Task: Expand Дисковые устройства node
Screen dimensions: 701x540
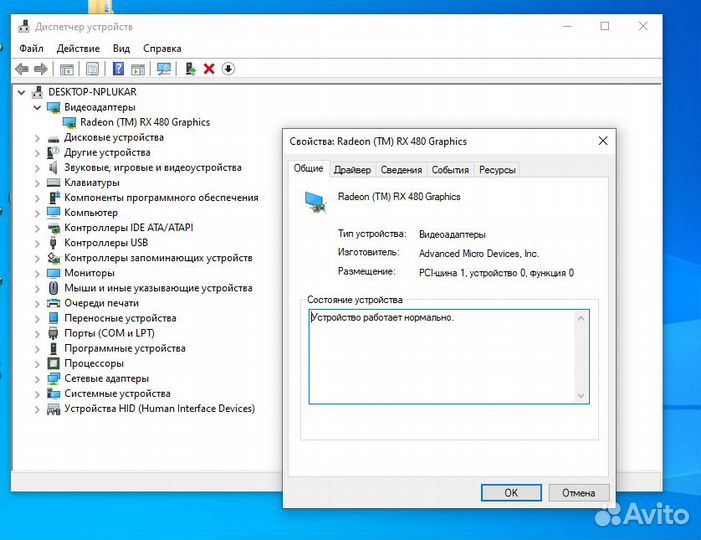Action: [x=37, y=138]
